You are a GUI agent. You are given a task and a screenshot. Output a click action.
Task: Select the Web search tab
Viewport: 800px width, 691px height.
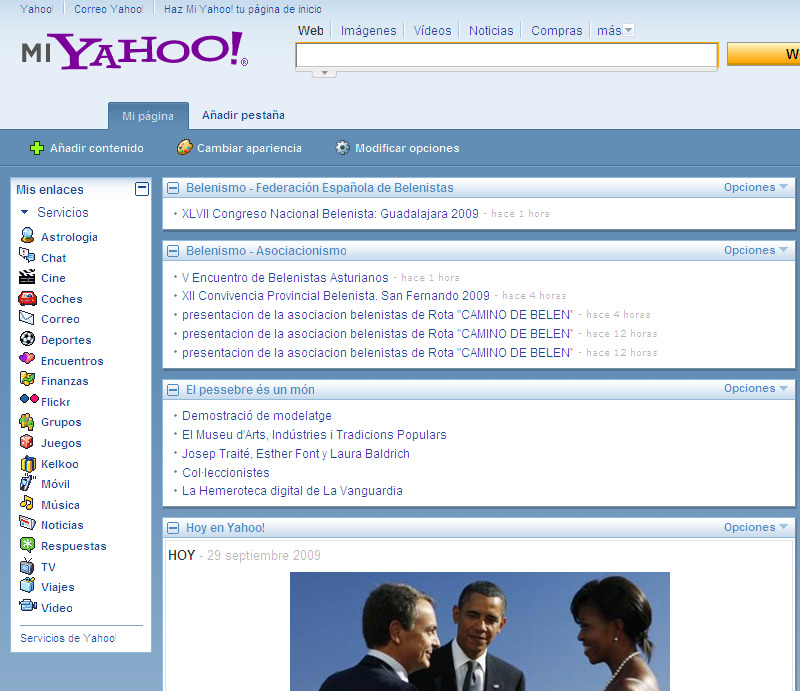311,31
